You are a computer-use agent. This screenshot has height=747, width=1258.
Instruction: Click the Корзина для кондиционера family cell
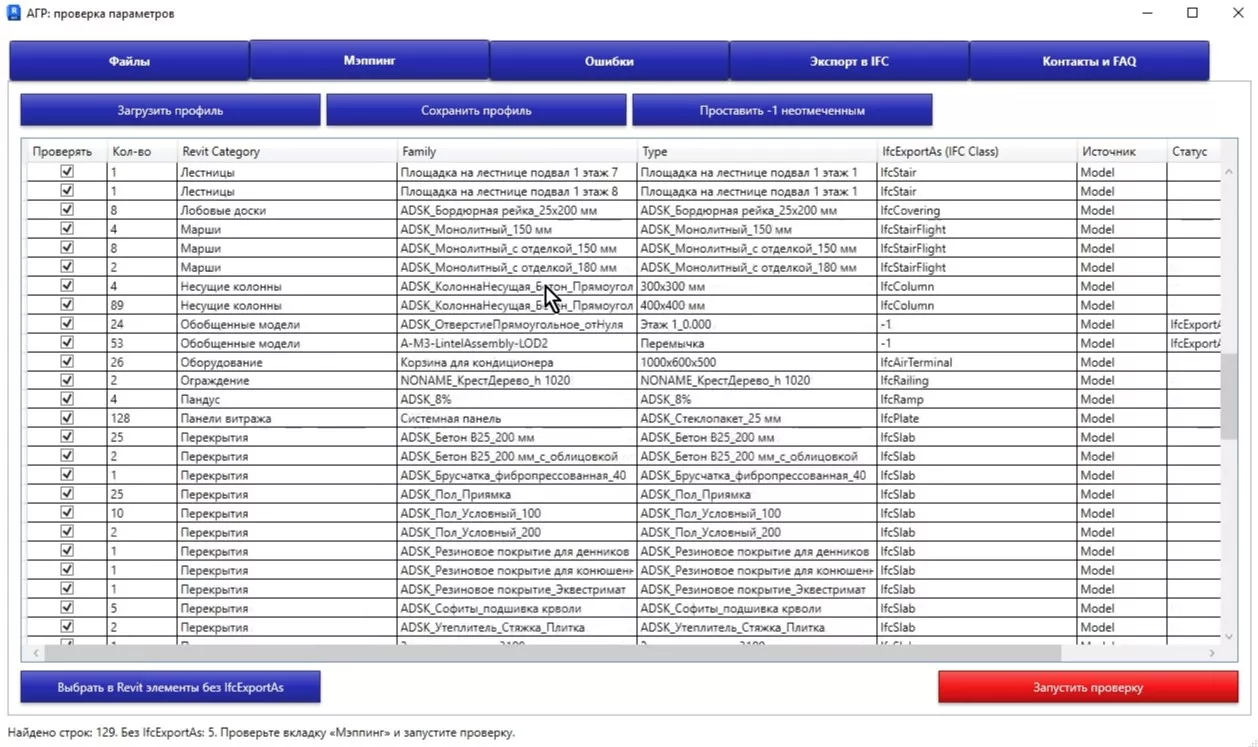(517, 362)
